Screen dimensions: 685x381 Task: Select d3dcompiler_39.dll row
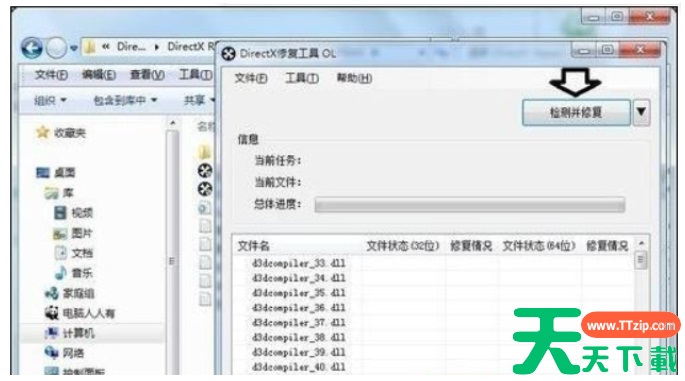coord(299,352)
